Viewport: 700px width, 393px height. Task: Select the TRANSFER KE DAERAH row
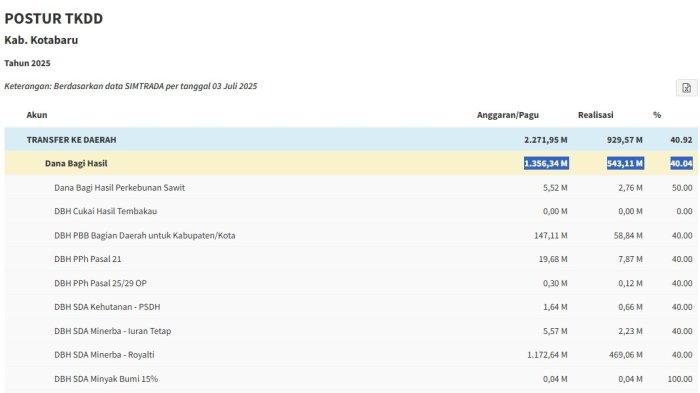point(351,140)
